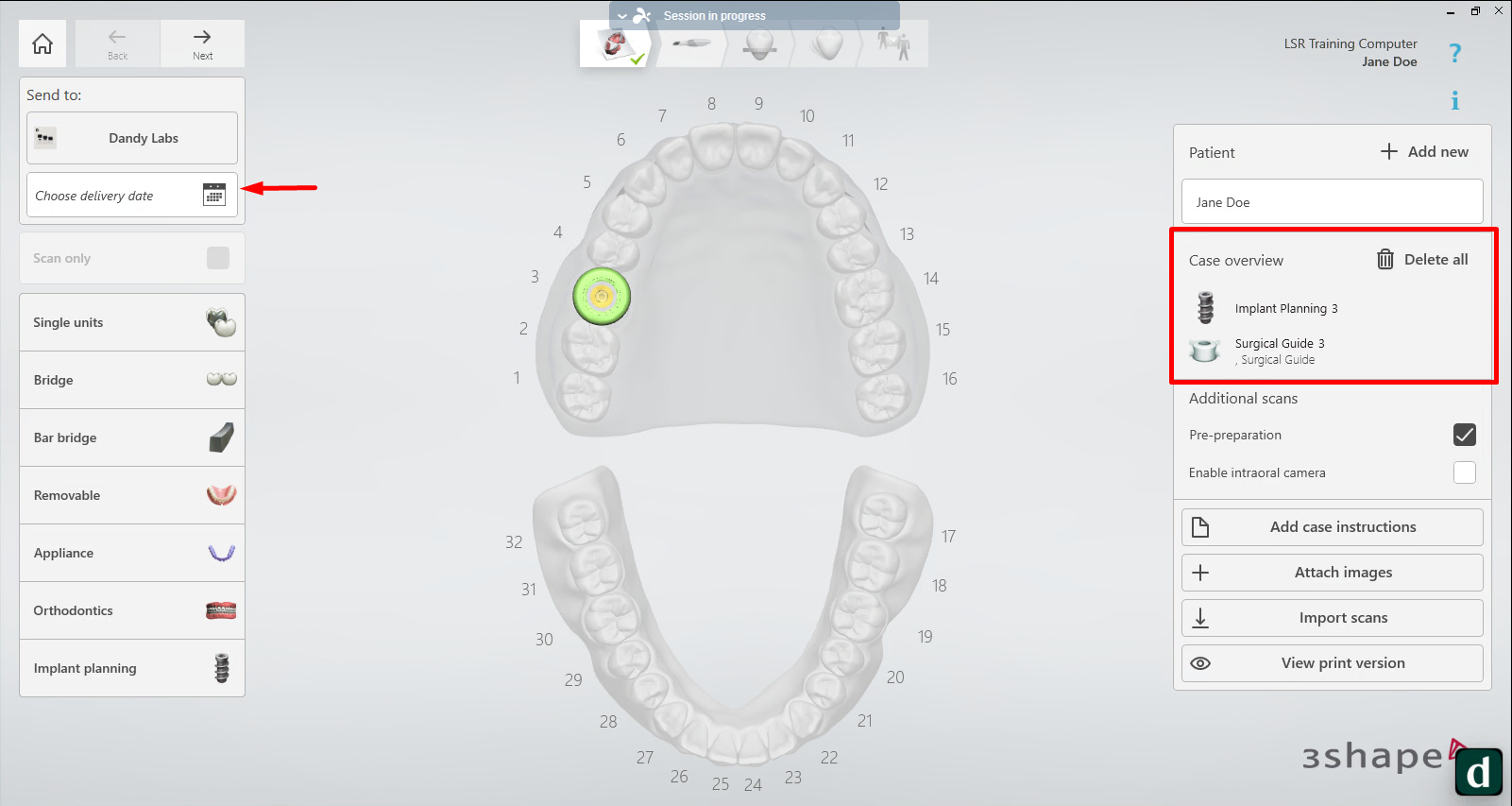1512x806 pixels.
Task: Open the Dandy Labs send-to selector
Action: pos(132,138)
